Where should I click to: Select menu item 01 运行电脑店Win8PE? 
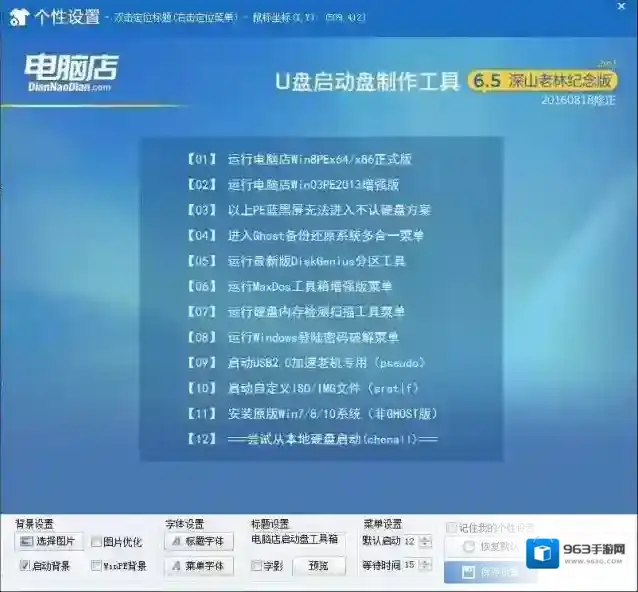coord(300,159)
